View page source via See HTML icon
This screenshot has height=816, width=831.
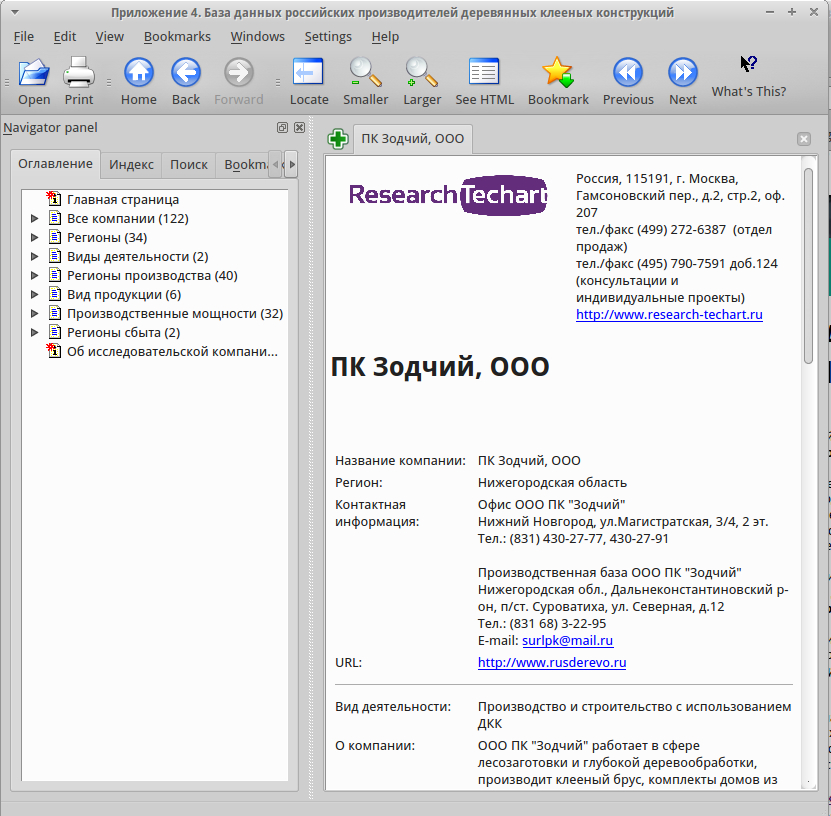(484, 73)
